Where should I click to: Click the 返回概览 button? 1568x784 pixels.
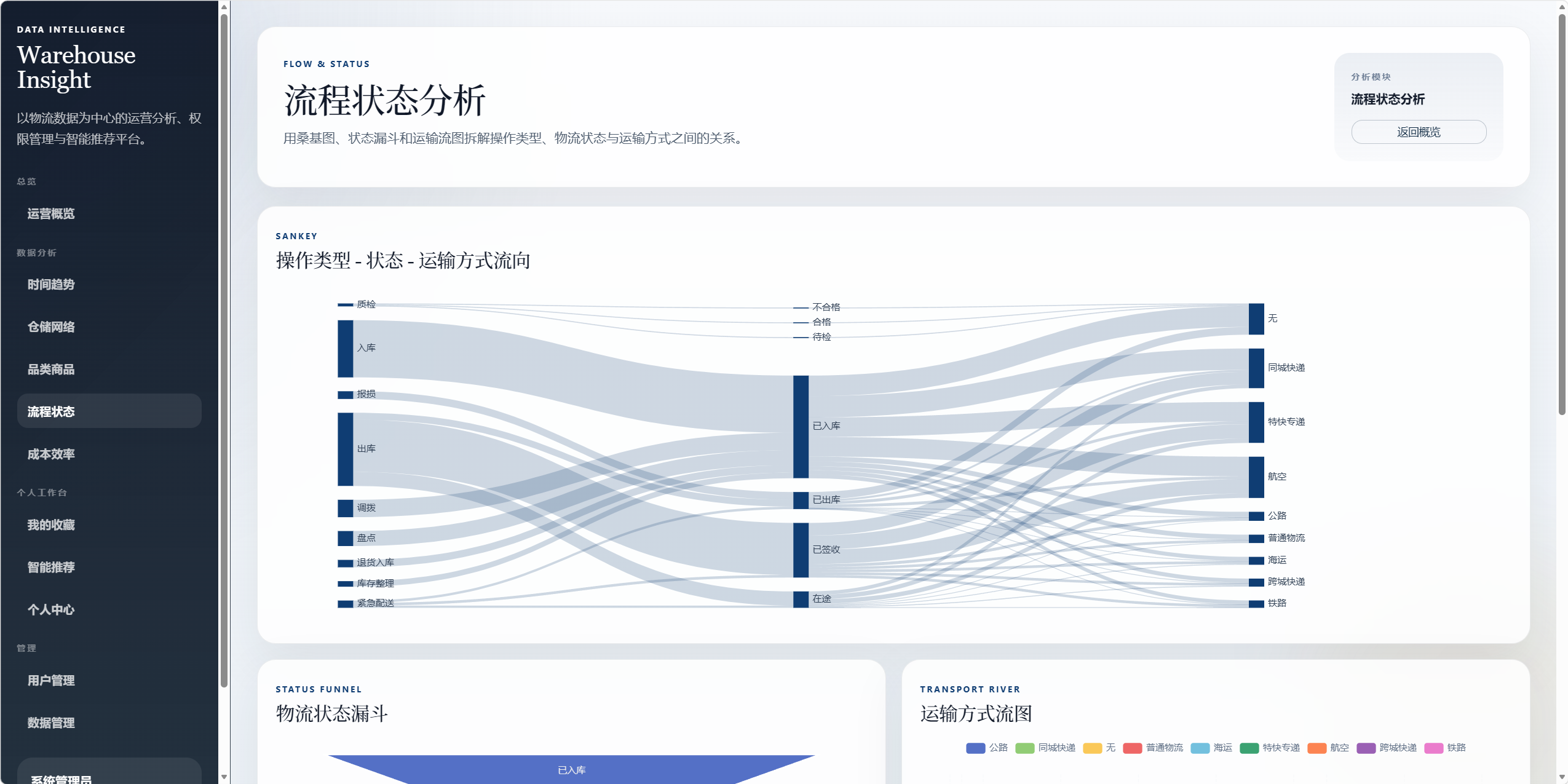click(1418, 132)
